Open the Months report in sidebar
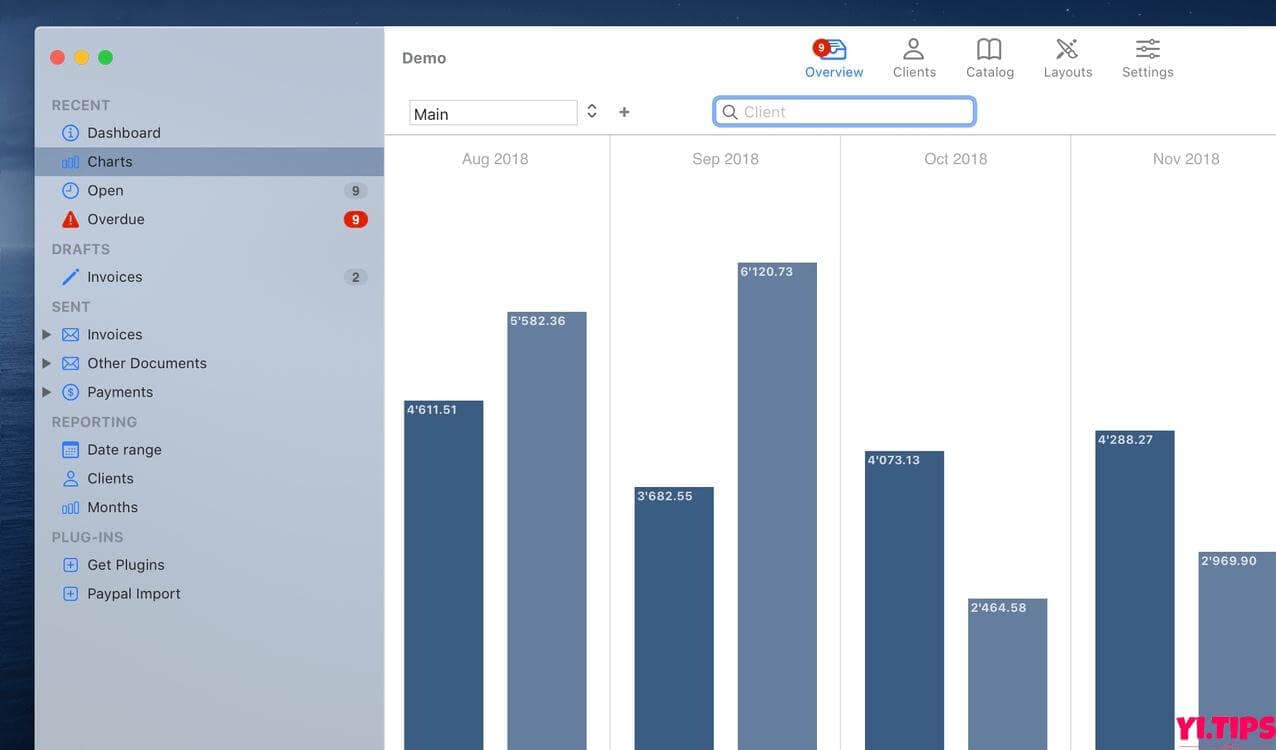1276x750 pixels. pos(112,508)
